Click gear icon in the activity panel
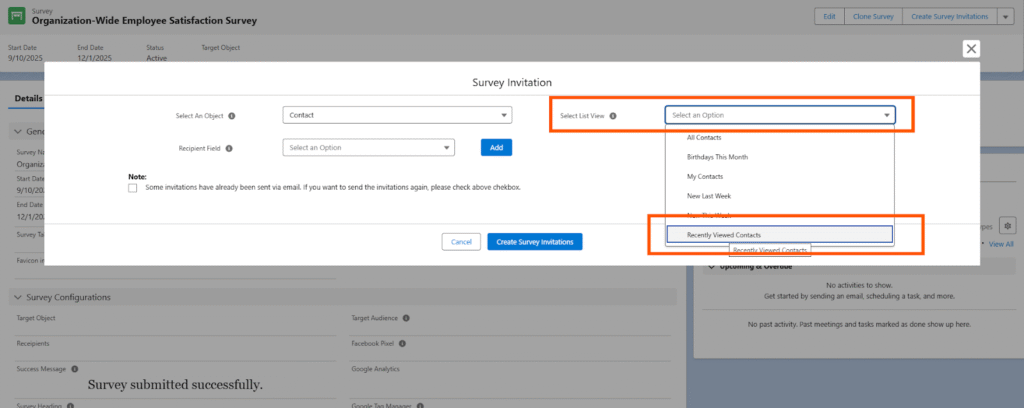Screen dimensions: 1024x408 tap(1008, 226)
